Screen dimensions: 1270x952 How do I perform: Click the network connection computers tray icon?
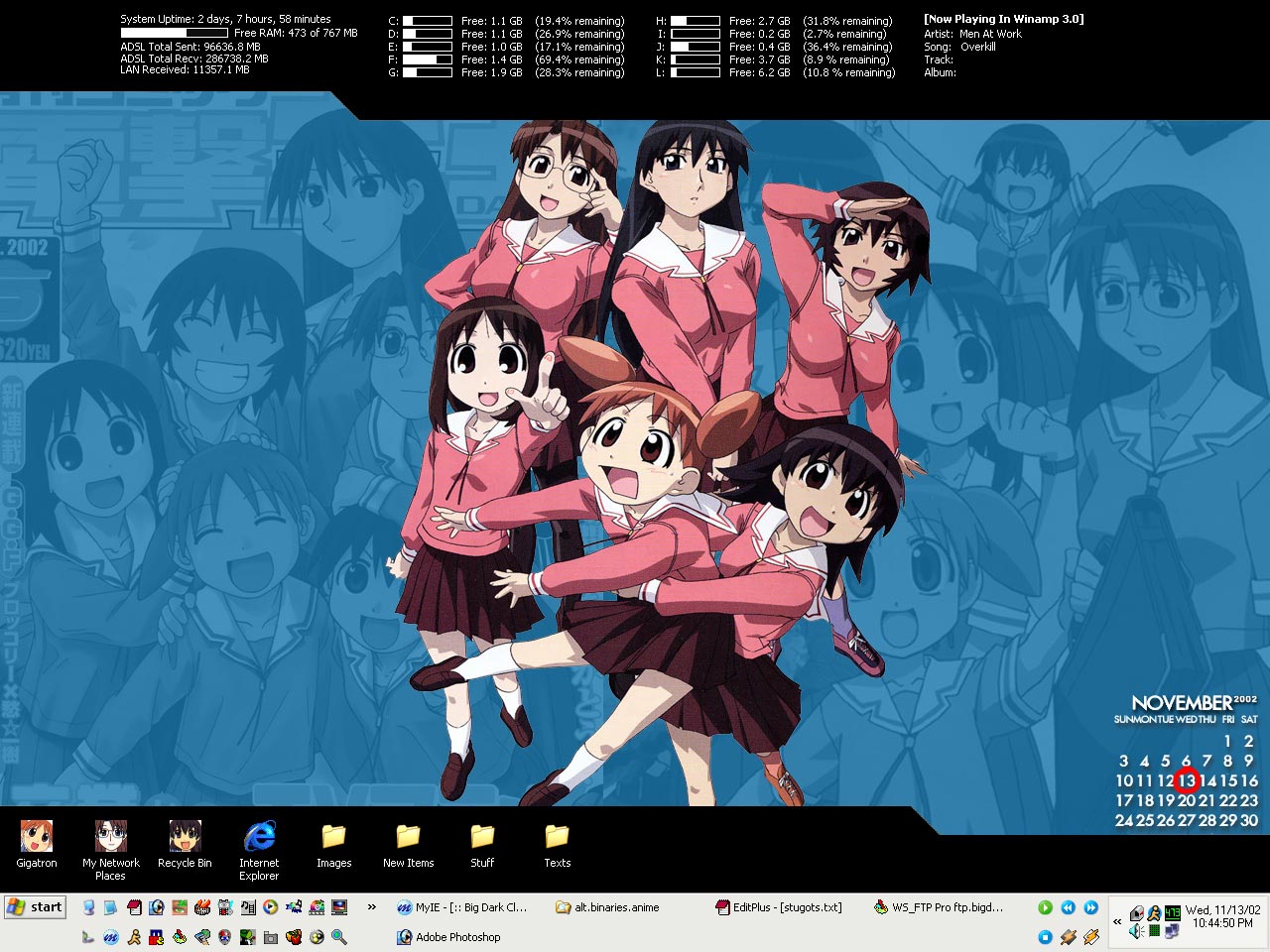tap(1172, 931)
